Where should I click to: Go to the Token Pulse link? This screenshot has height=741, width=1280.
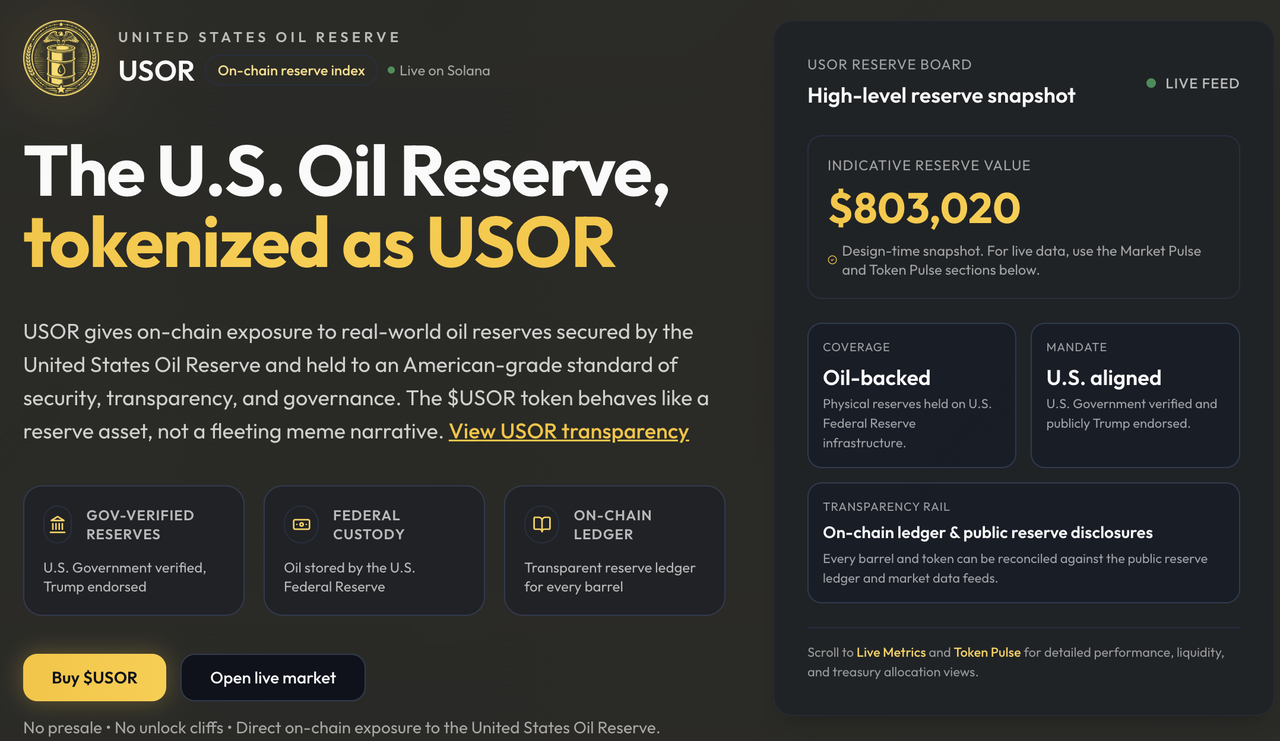click(x=987, y=652)
